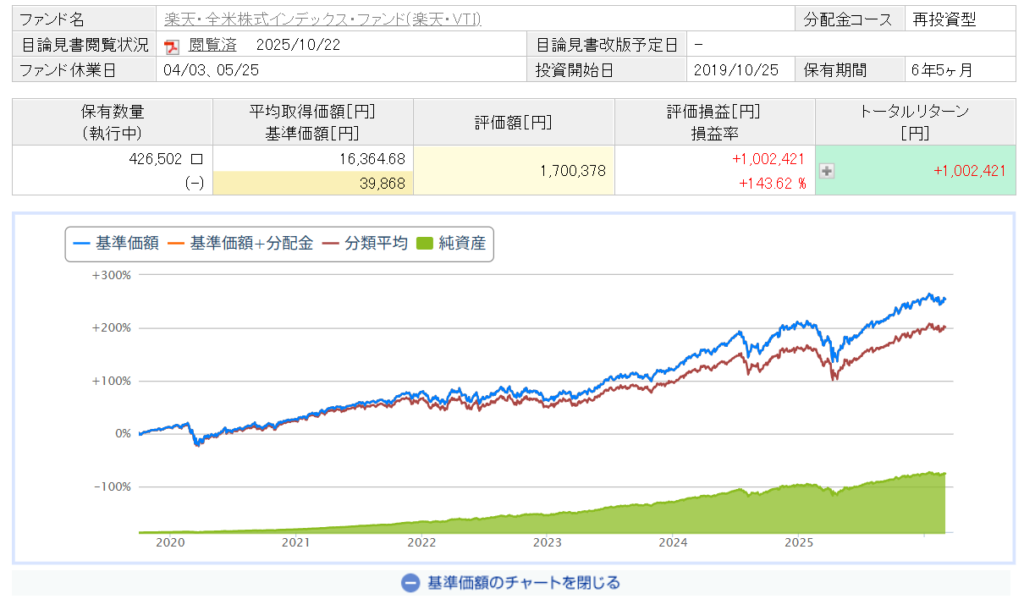
Task: Select the 2023 label on chart axis
Action: (x=547, y=543)
